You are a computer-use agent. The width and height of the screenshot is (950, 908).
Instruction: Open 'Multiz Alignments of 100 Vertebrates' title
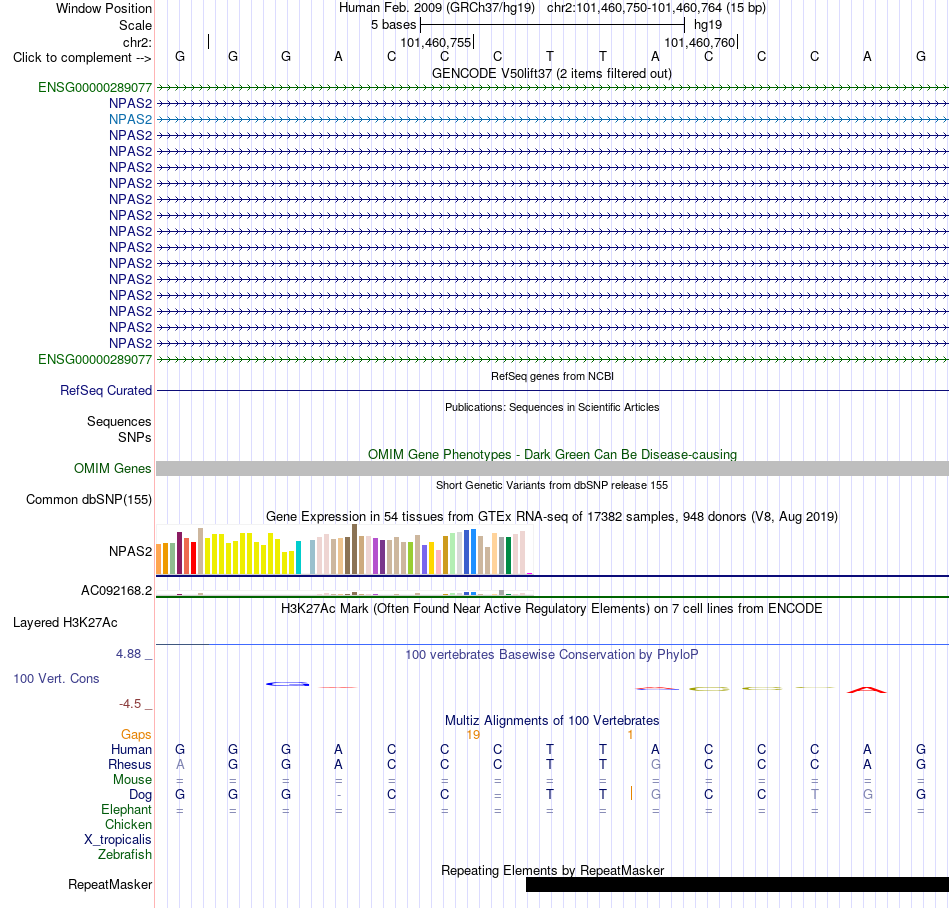(552, 721)
